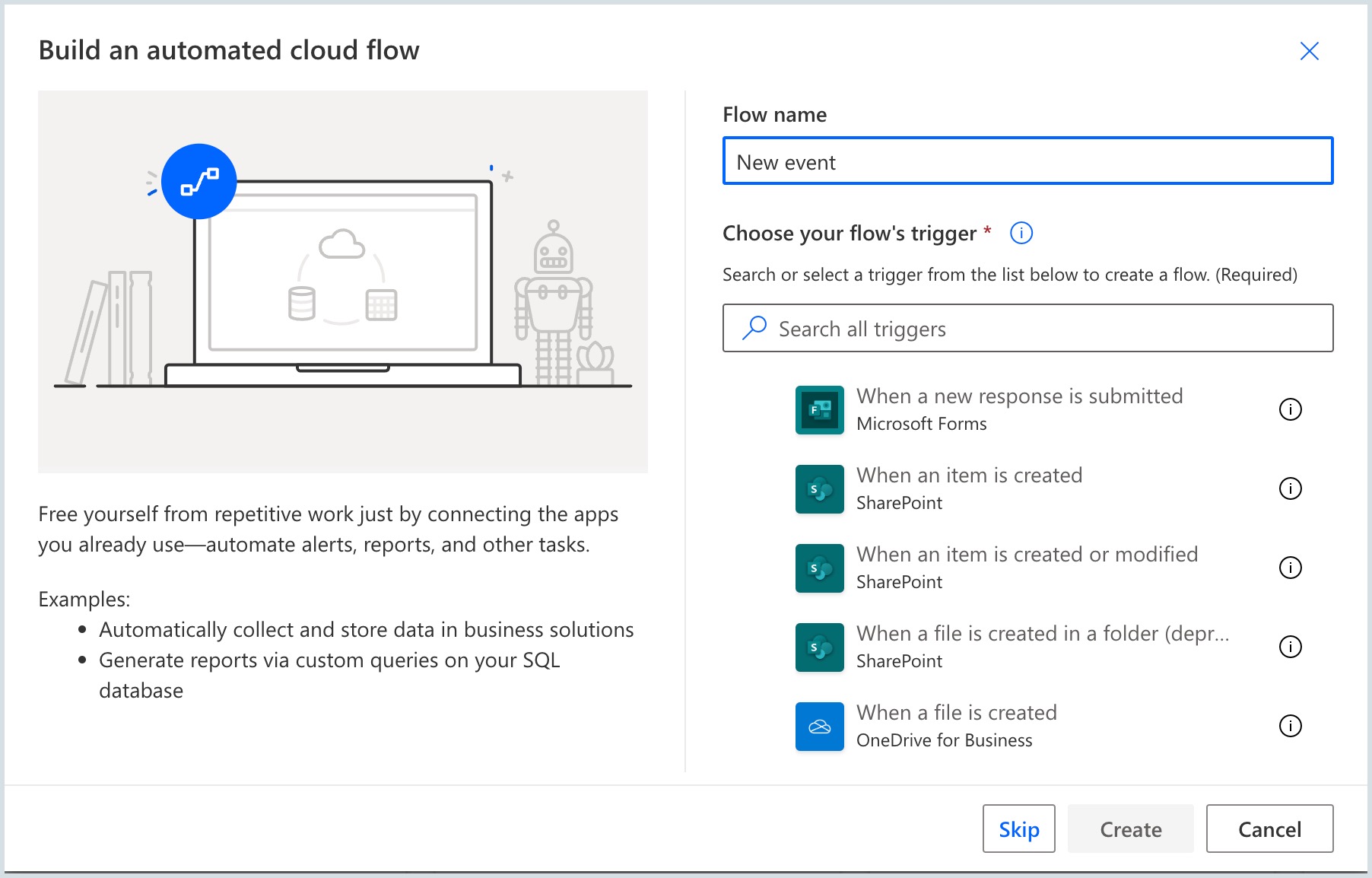Select 'When a file is created in a folder' trigger
The width and height of the screenshot is (1372, 878).
(x=1042, y=634)
